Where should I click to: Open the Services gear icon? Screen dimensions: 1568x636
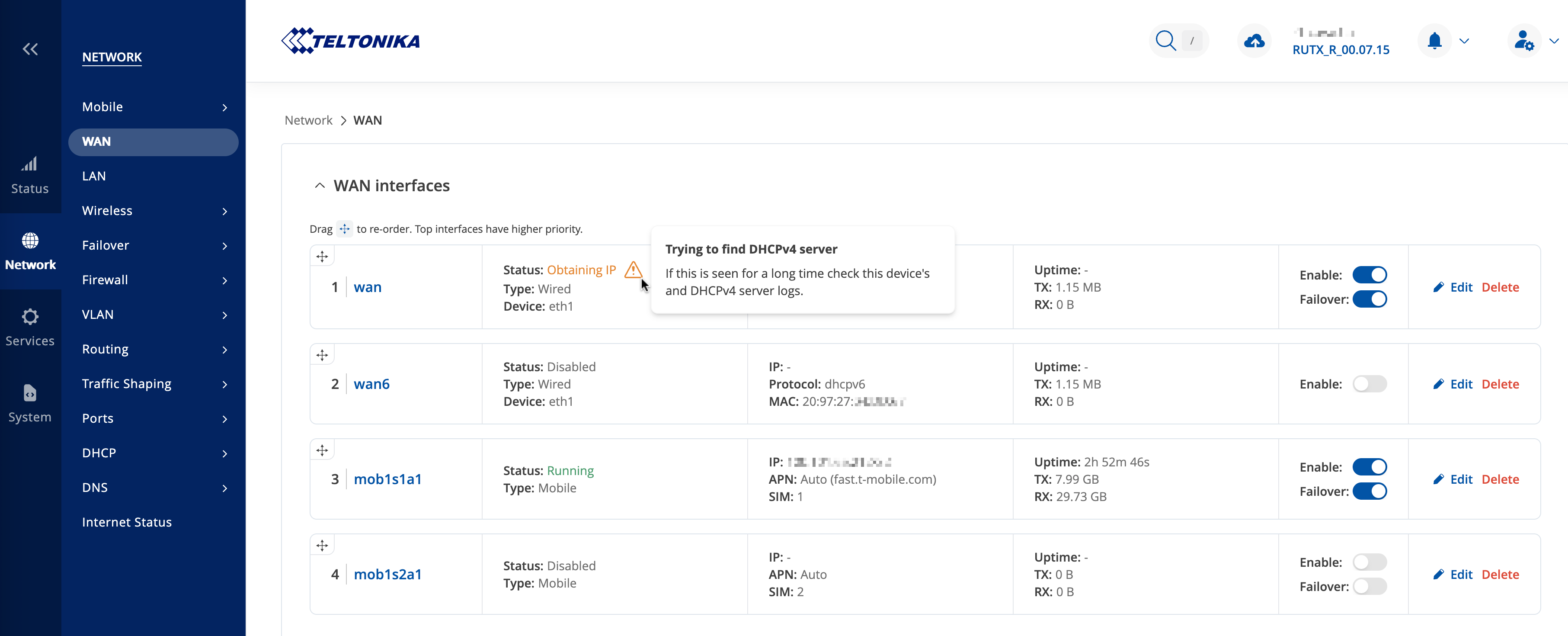(30, 316)
